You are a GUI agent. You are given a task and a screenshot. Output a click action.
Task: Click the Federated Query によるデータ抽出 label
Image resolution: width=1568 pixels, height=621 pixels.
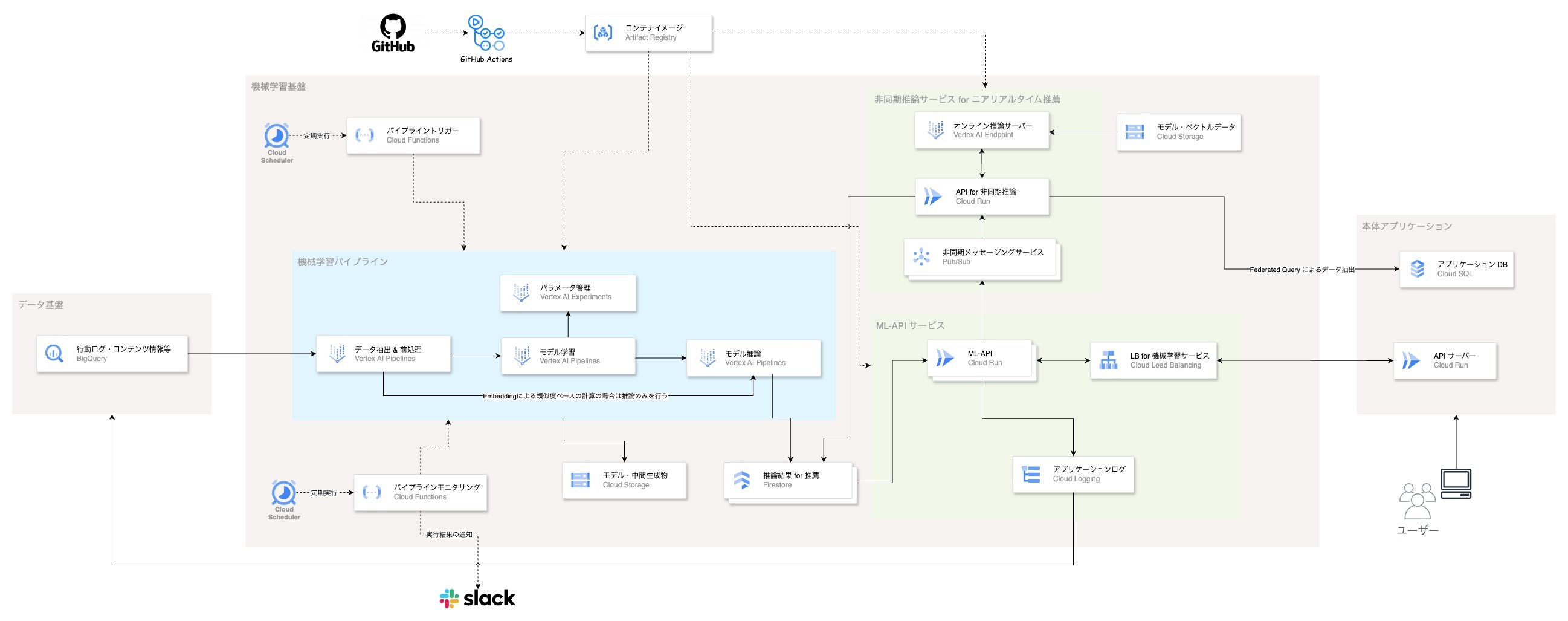click(x=1302, y=269)
